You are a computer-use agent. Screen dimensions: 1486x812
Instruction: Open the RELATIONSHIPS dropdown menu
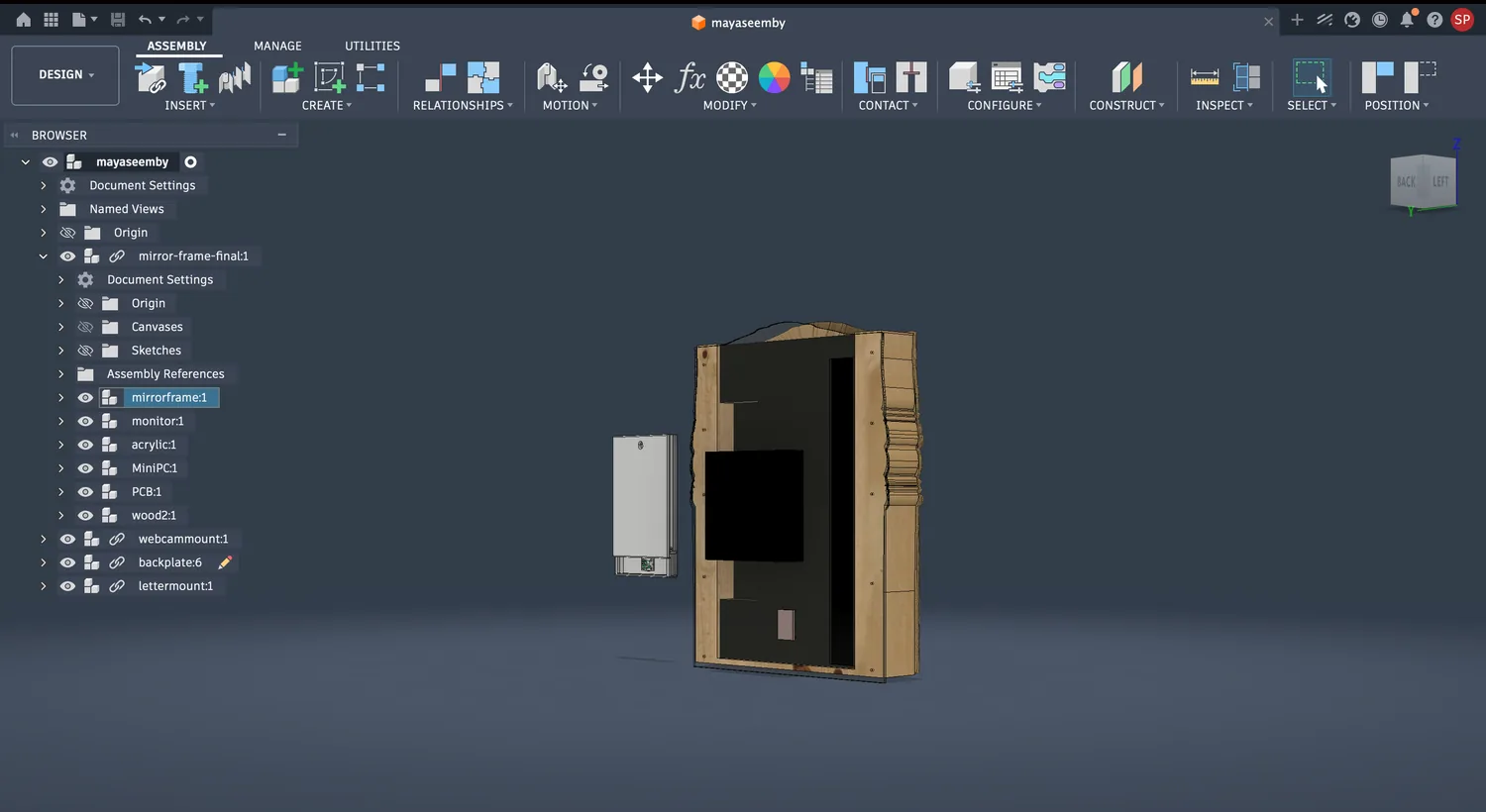point(463,105)
